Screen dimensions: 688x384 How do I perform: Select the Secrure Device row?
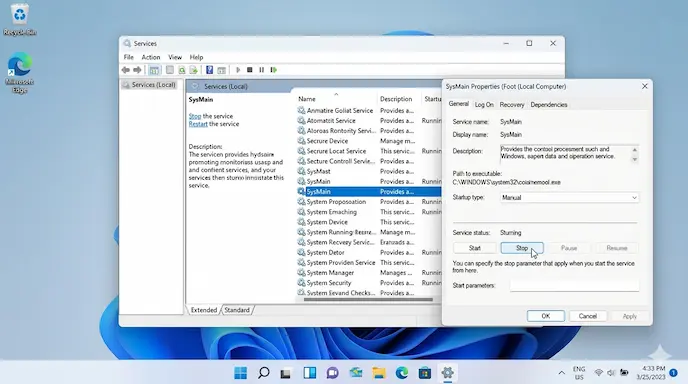369,141
